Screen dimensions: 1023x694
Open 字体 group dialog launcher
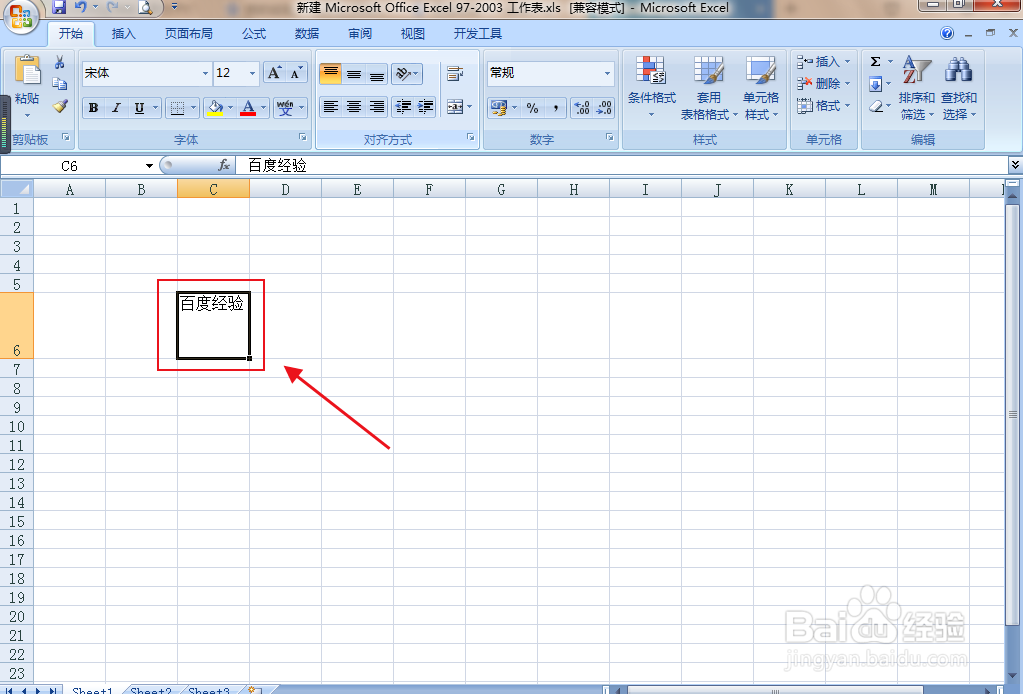tap(303, 138)
